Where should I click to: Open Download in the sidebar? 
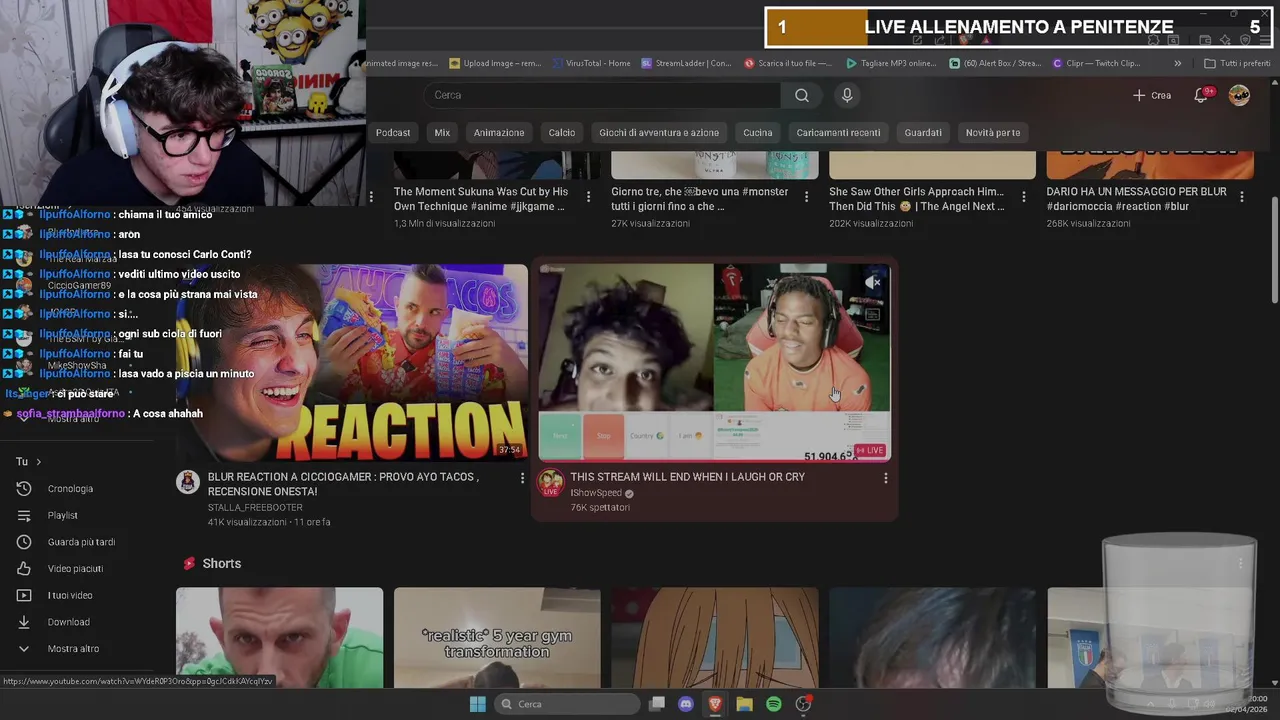[x=68, y=622]
